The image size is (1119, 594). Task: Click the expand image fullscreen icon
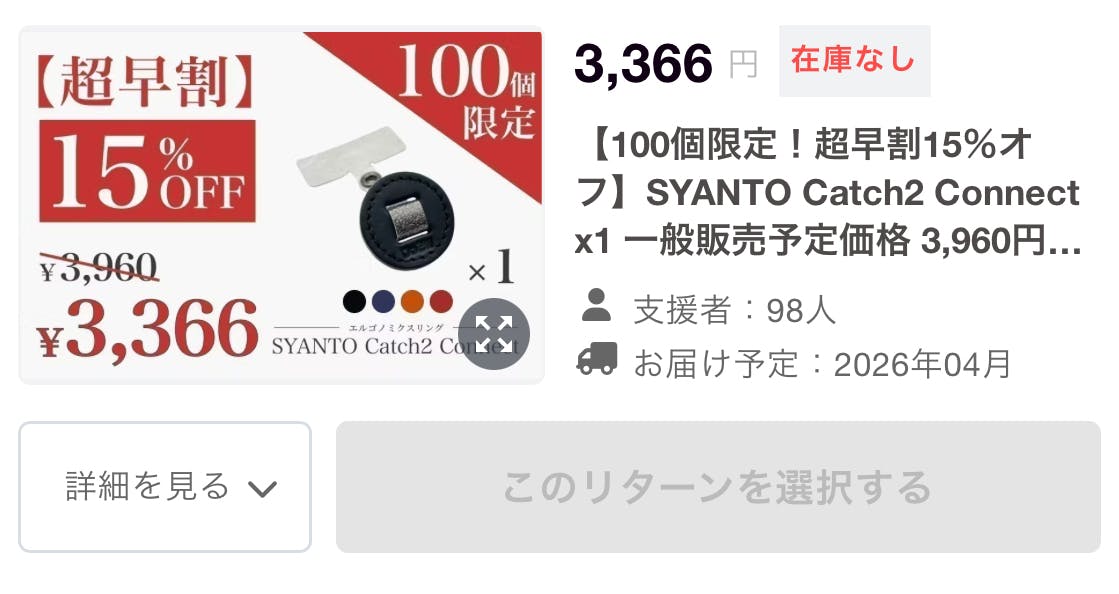click(x=494, y=334)
